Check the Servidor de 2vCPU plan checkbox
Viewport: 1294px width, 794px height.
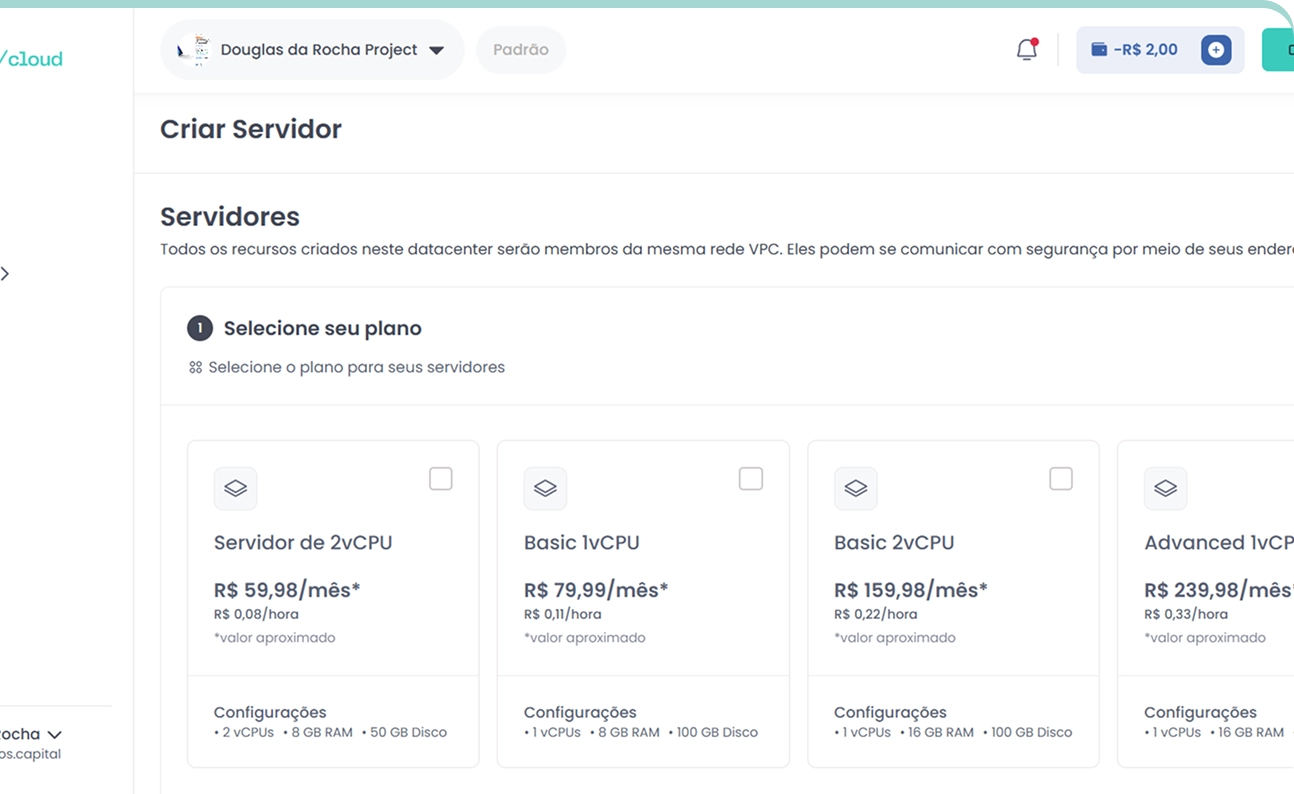point(441,479)
